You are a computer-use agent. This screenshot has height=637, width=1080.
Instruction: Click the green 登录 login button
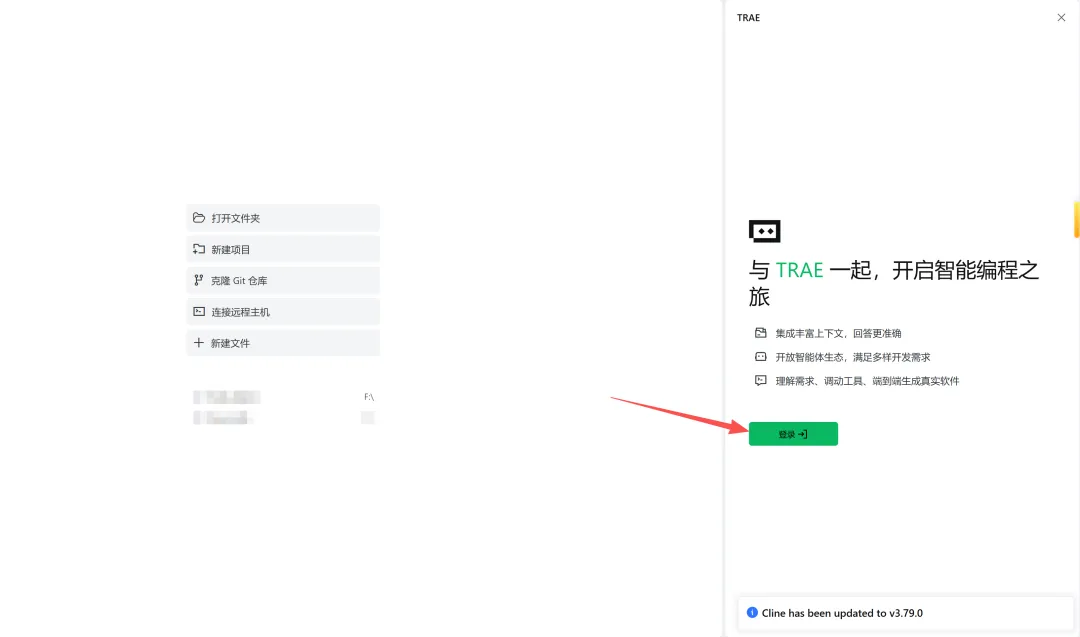pos(793,434)
